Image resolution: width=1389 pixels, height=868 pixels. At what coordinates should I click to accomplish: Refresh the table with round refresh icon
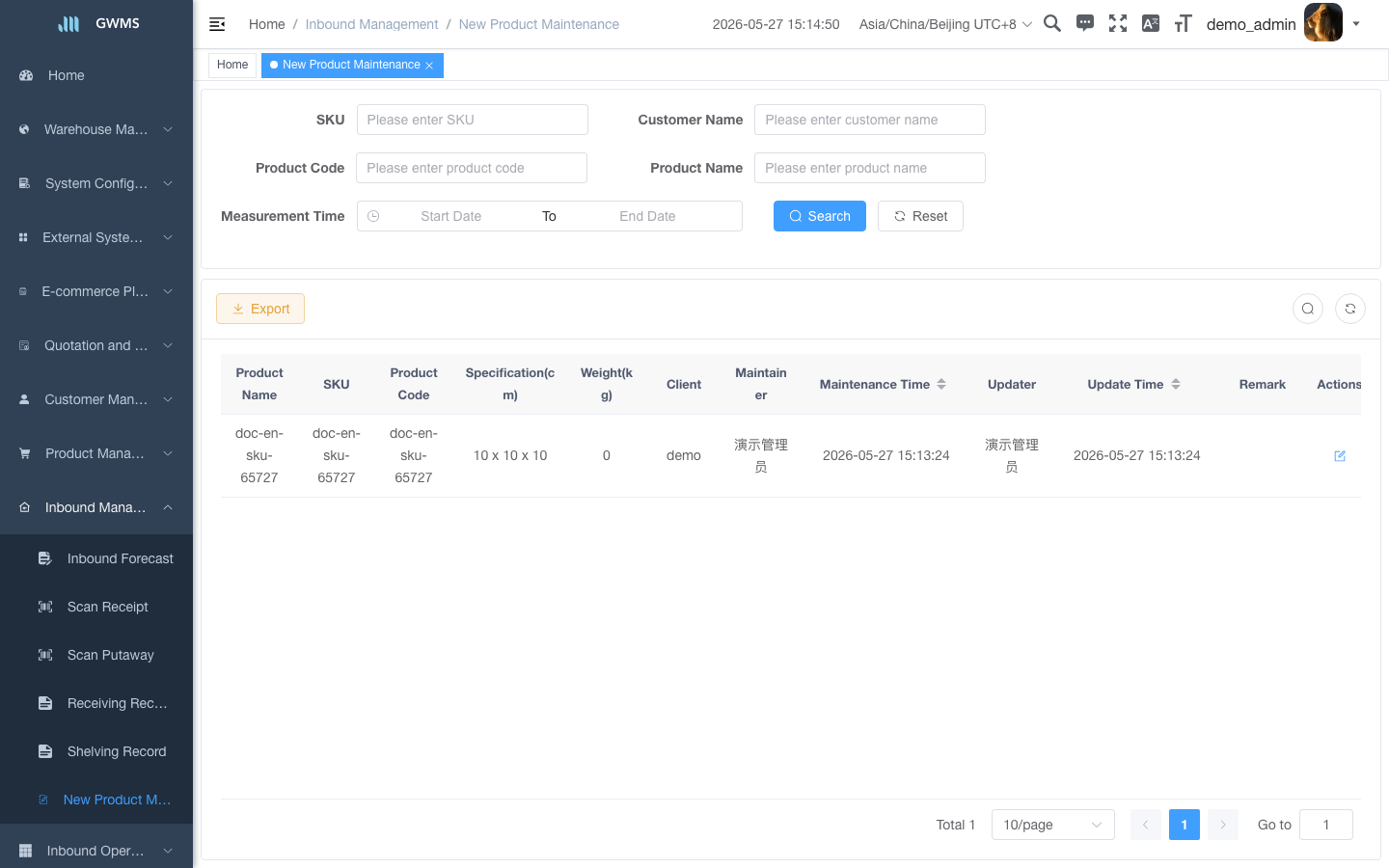[1350, 309]
